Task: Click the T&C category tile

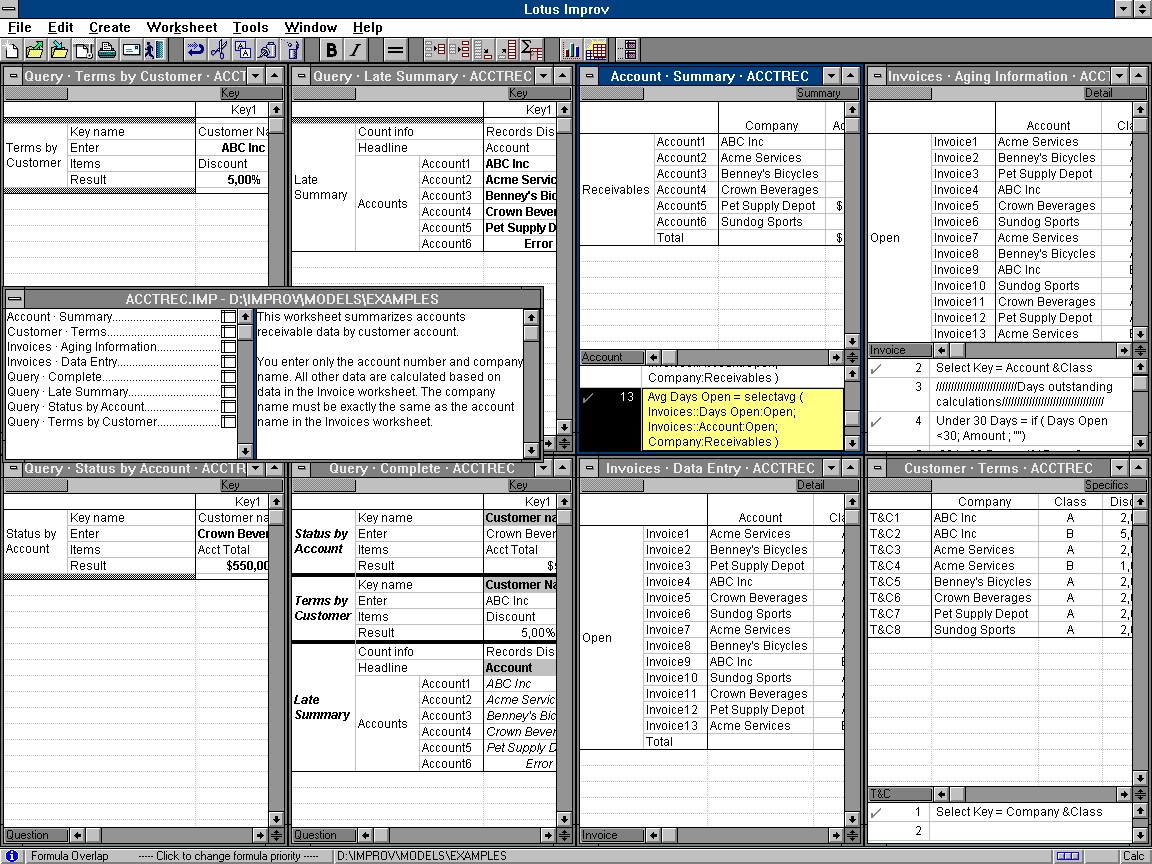Action: click(x=881, y=794)
